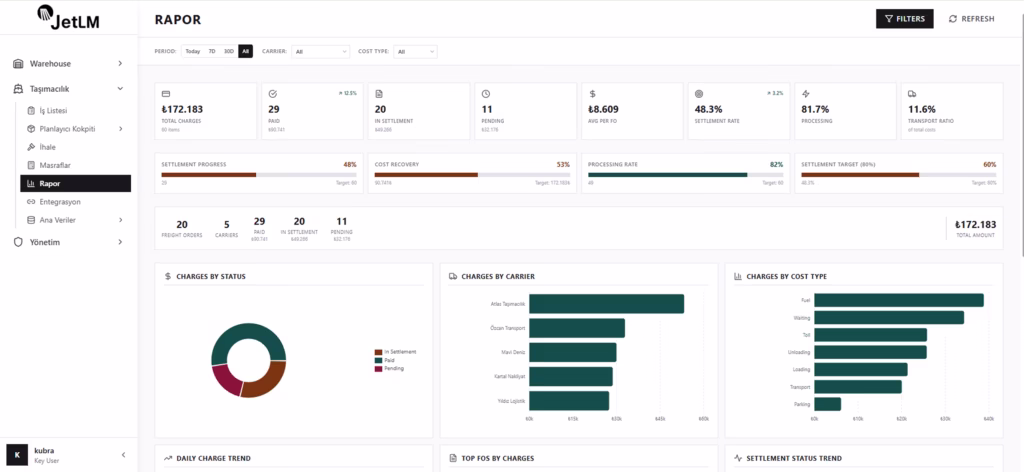The height and width of the screenshot is (472, 1024).
Task: Click the truck icon on Transport Ratio card
Action: coord(912,93)
